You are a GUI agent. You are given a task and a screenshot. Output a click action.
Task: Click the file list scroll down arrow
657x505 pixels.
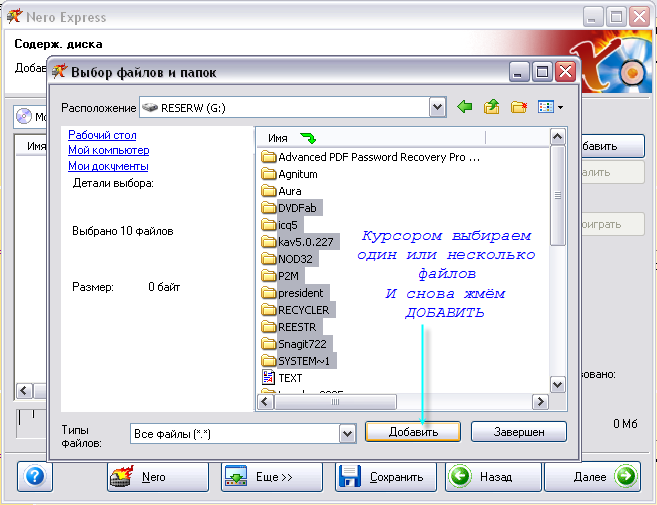558,384
